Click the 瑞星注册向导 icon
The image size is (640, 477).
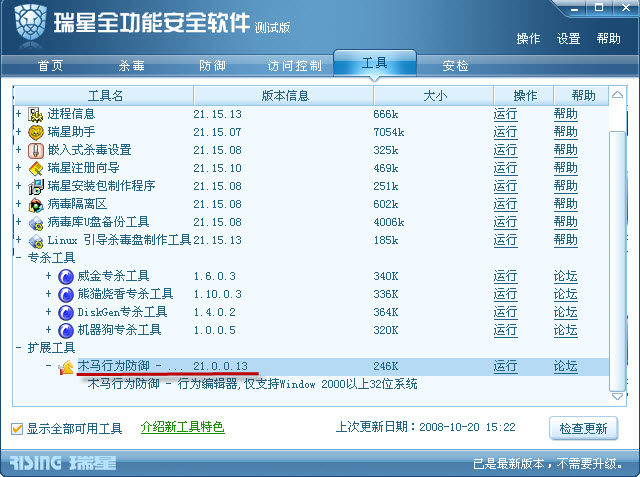click(36, 169)
